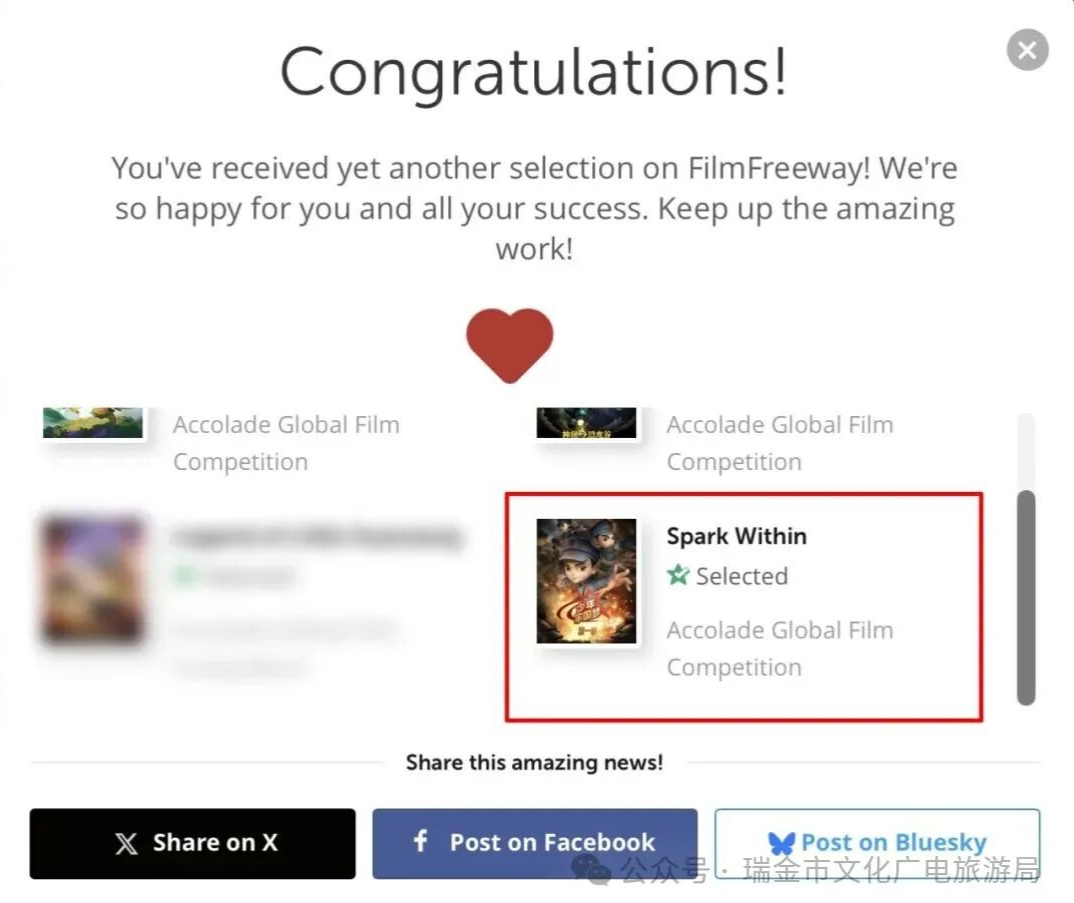Open the blurred film poster thumbnail
1074x903 pixels.
[93, 581]
